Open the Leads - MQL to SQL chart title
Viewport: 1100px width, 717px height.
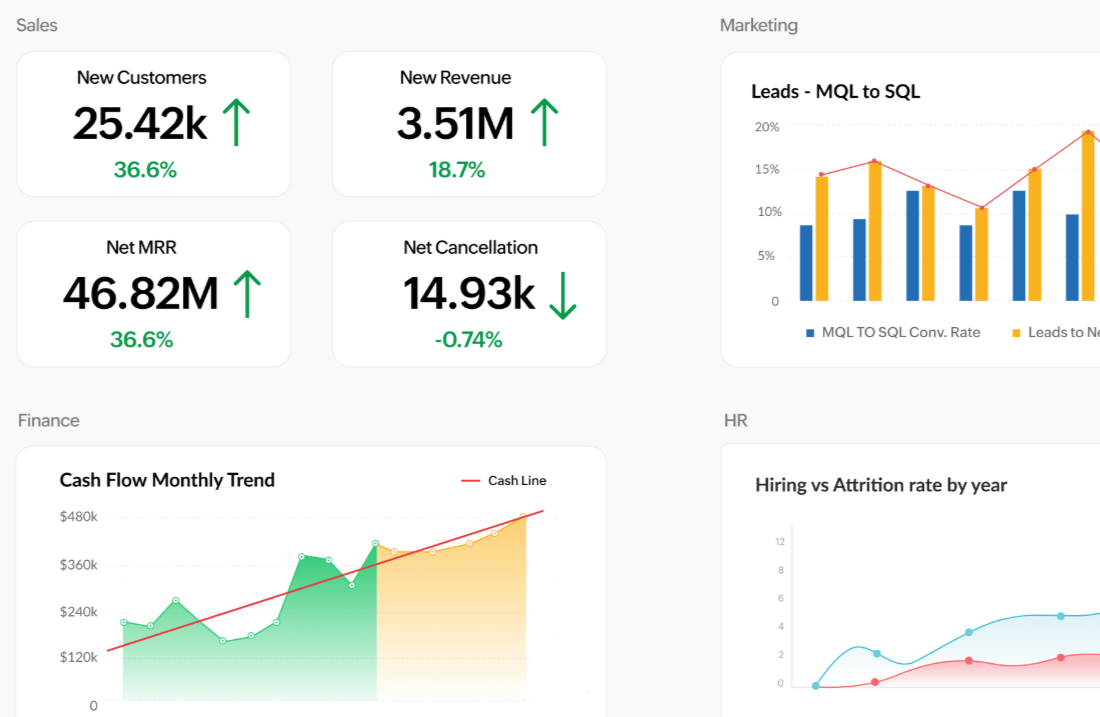tap(835, 92)
